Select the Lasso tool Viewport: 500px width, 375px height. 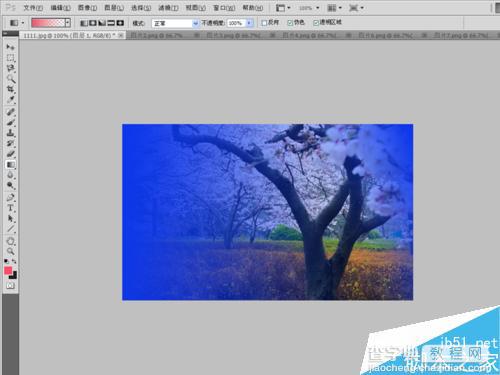coord(10,68)
